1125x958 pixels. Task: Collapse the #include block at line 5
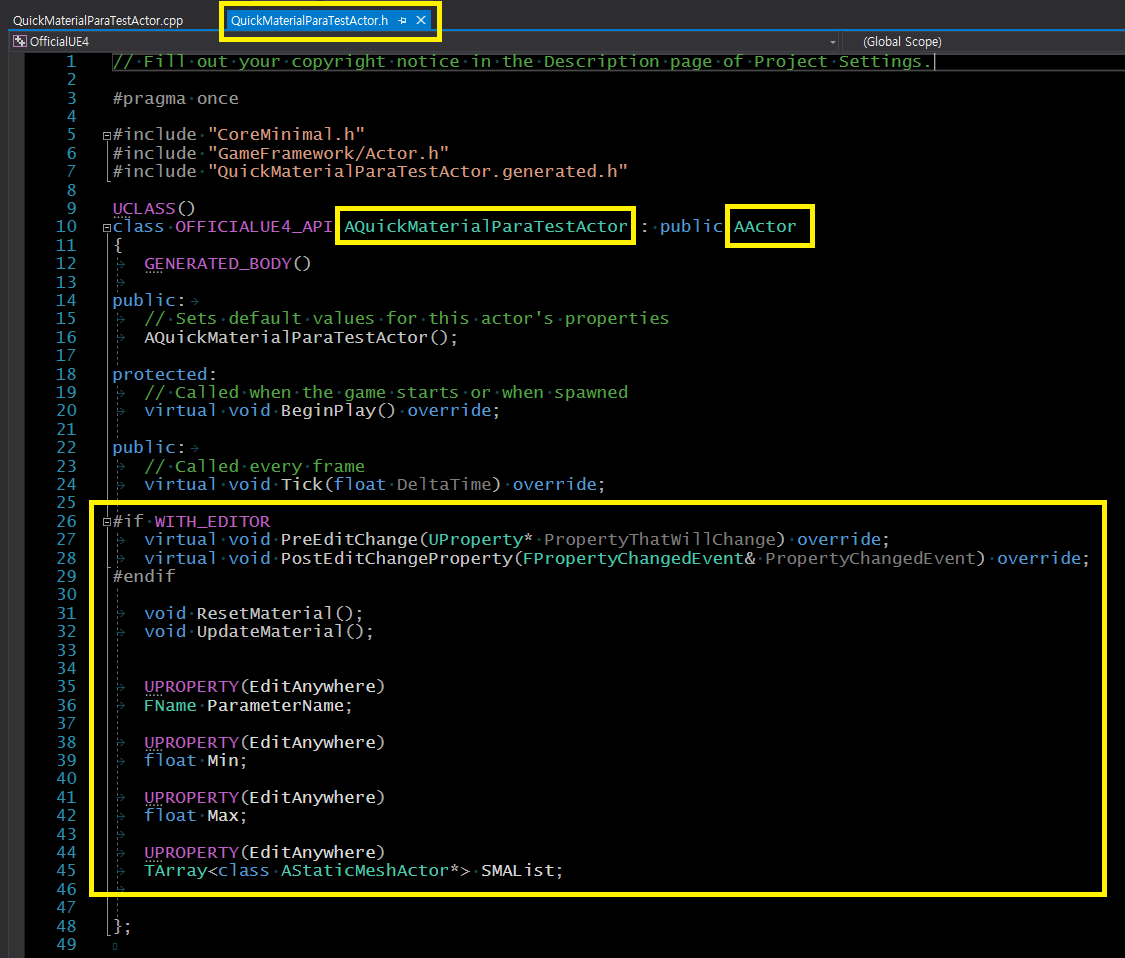(107, 135)
